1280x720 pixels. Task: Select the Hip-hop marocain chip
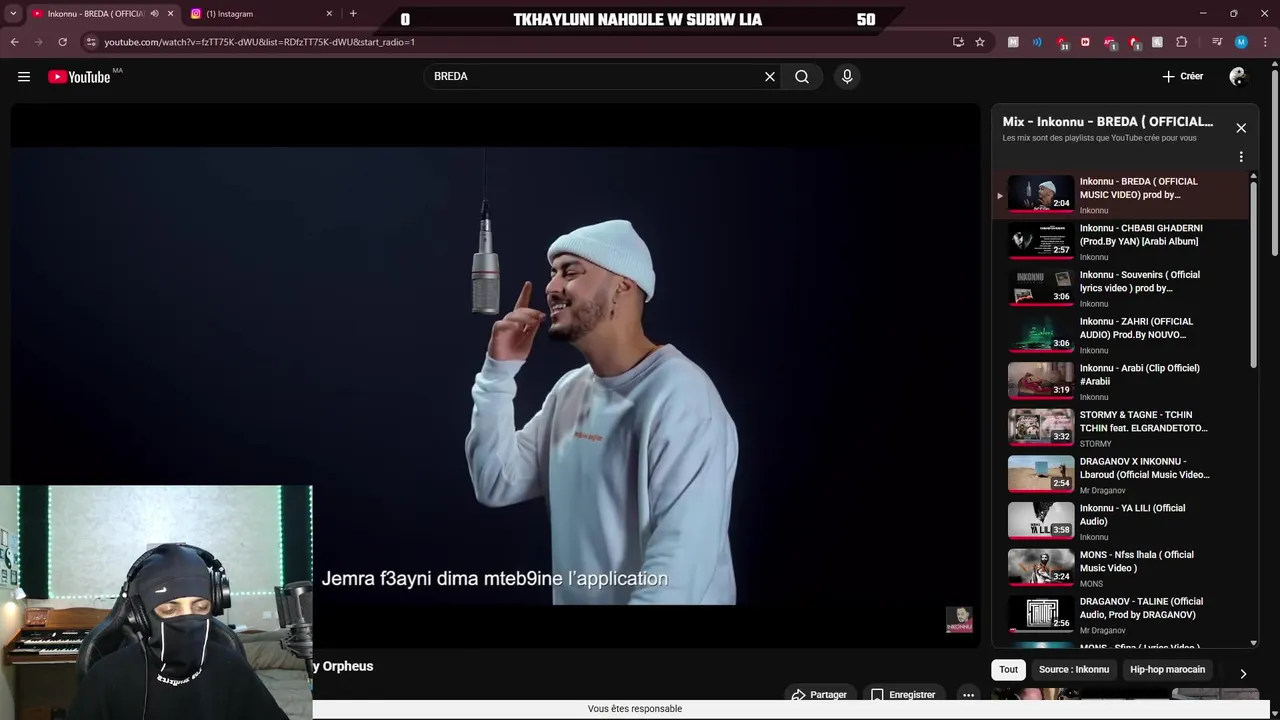(x=1167, y=670)
